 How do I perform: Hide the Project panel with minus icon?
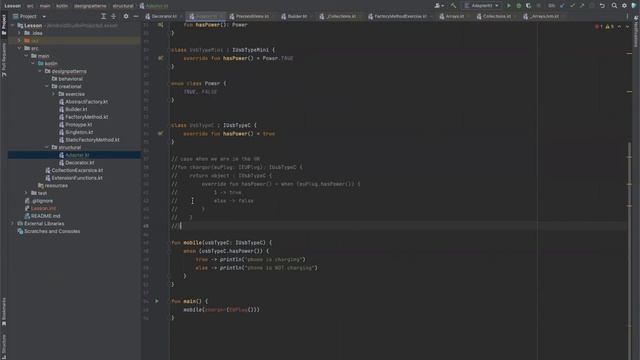(136, 16)
